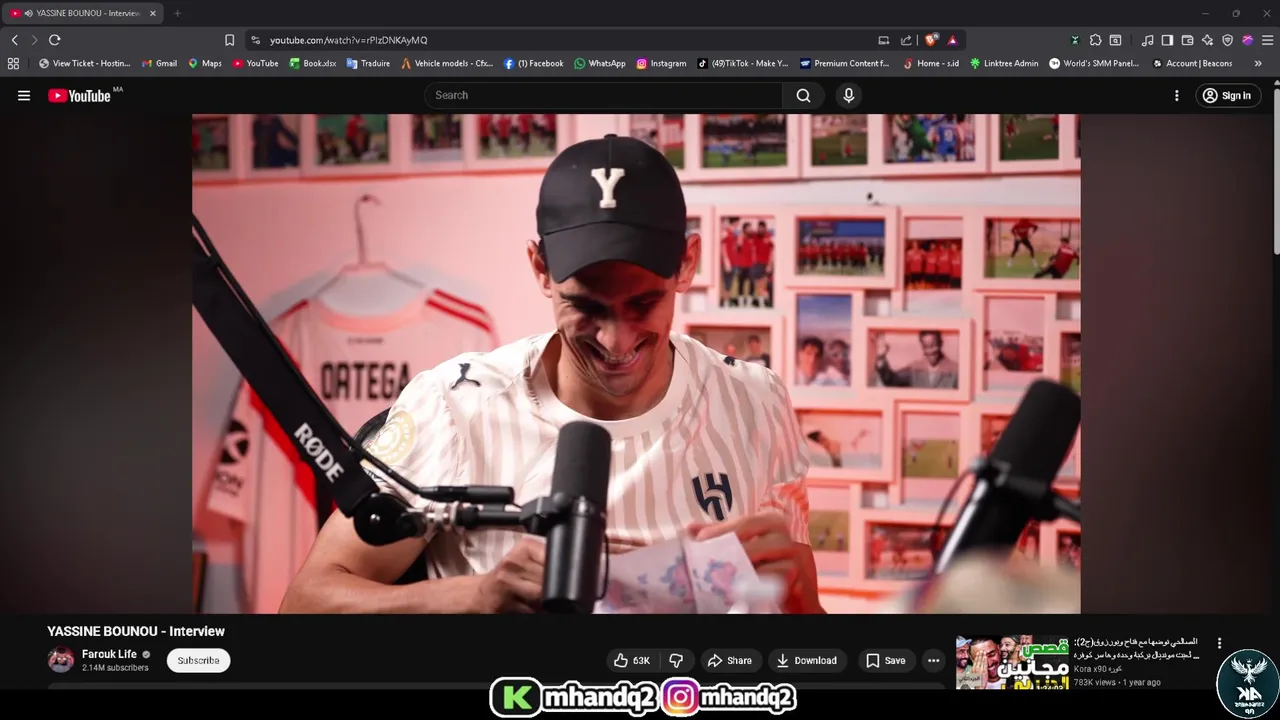Click the address bar URL
1280x720 pixels.
coord(349,40)
